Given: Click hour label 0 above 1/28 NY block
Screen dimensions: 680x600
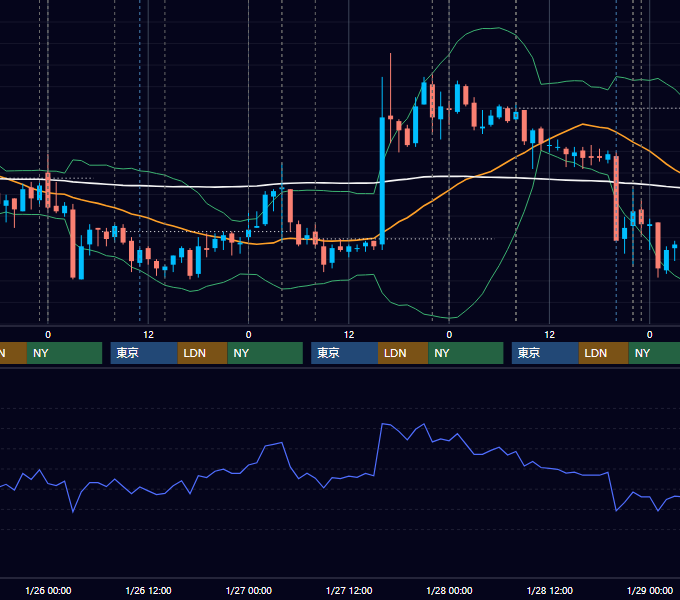Looking at the screenshot, I should point(449,335).
